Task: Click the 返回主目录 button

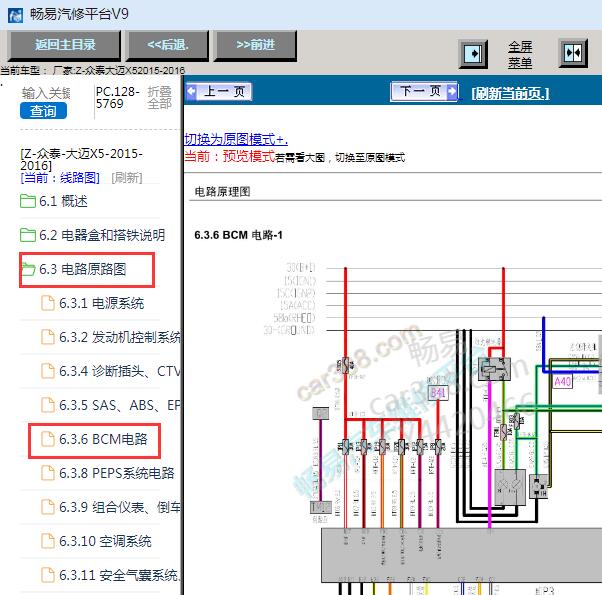Action: point(65,45)
